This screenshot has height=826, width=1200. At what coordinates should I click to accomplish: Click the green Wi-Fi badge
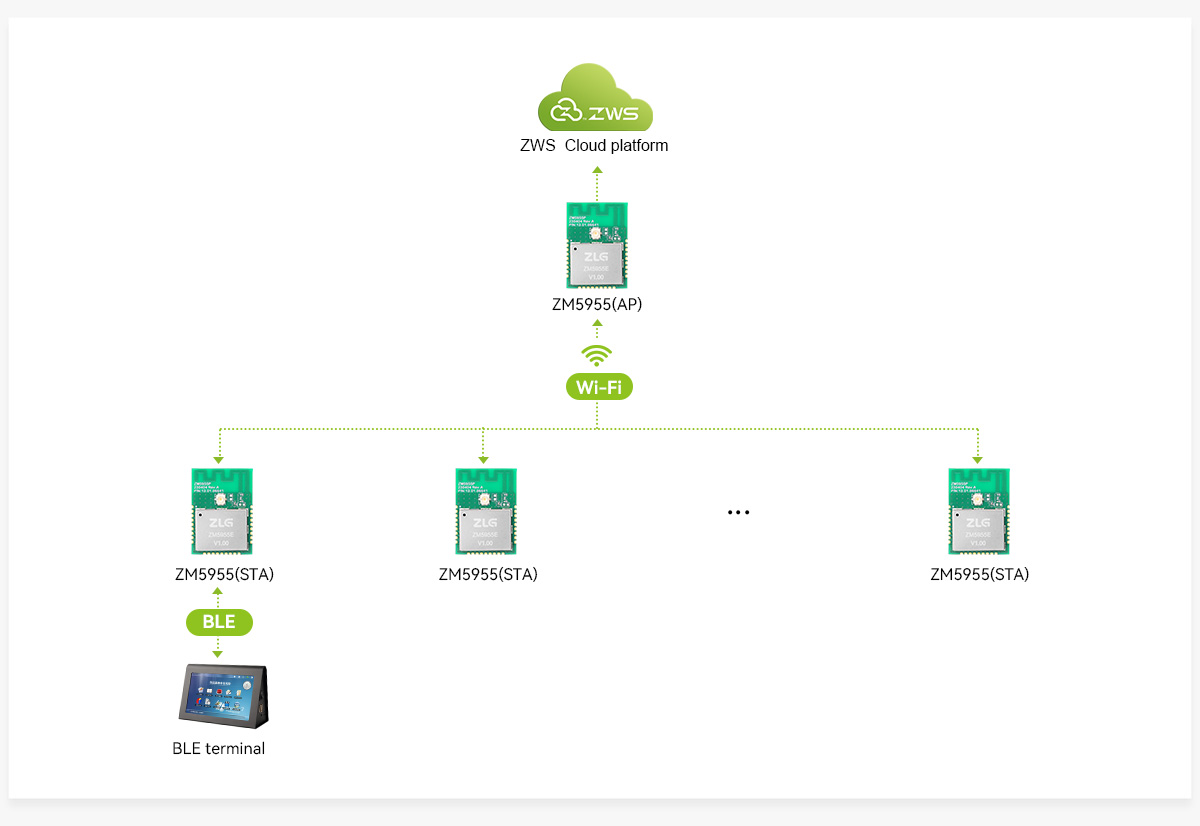tap(598, 387)
